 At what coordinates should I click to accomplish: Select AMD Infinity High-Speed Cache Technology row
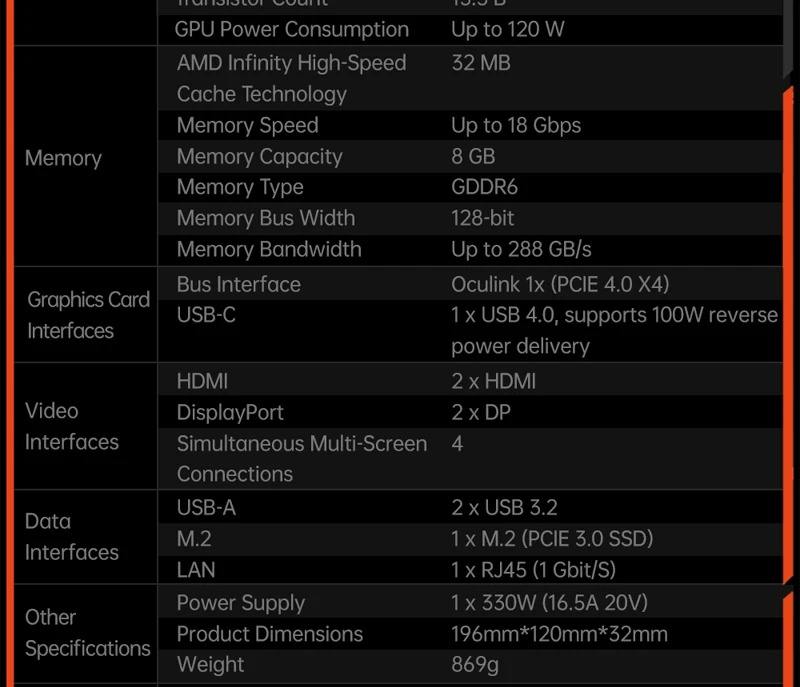point(469,78)
